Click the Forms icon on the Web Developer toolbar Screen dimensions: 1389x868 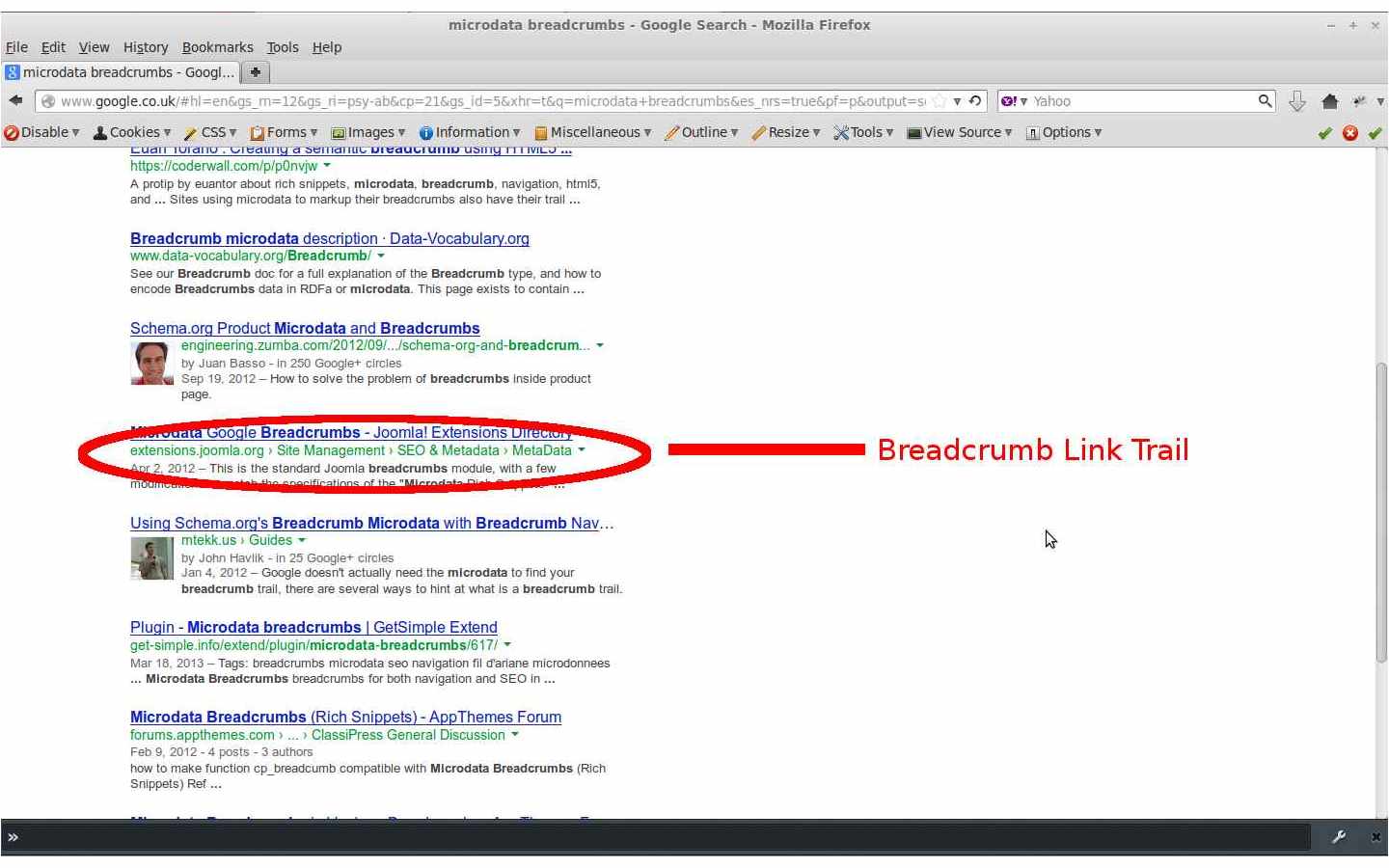point(283,132)
